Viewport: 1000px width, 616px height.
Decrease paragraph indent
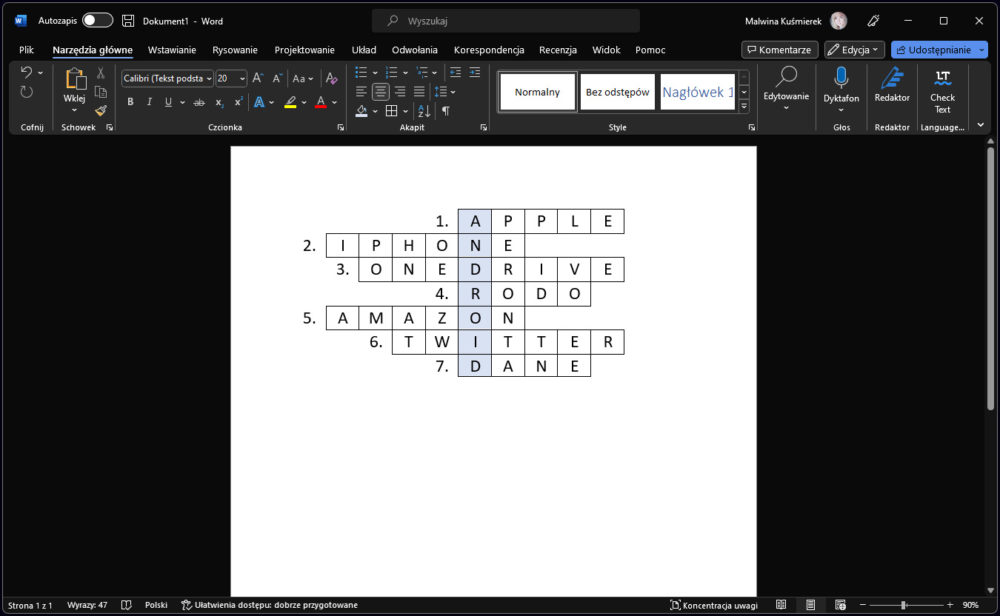coord(455,73)
